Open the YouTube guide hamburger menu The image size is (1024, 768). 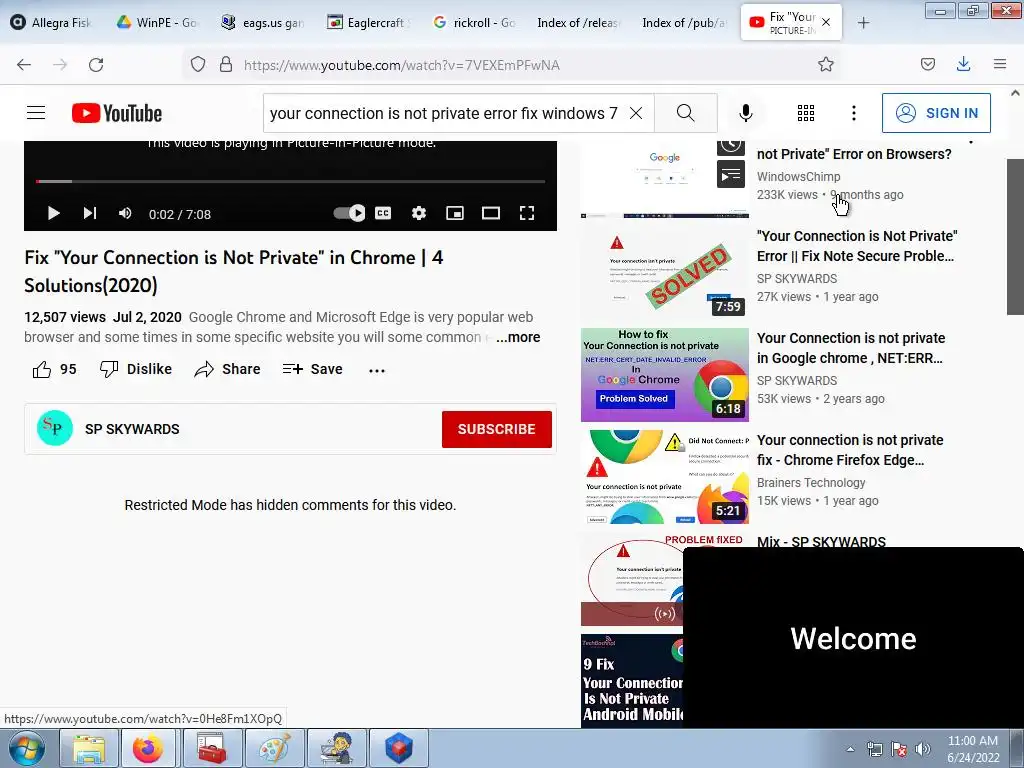point(36,113)
